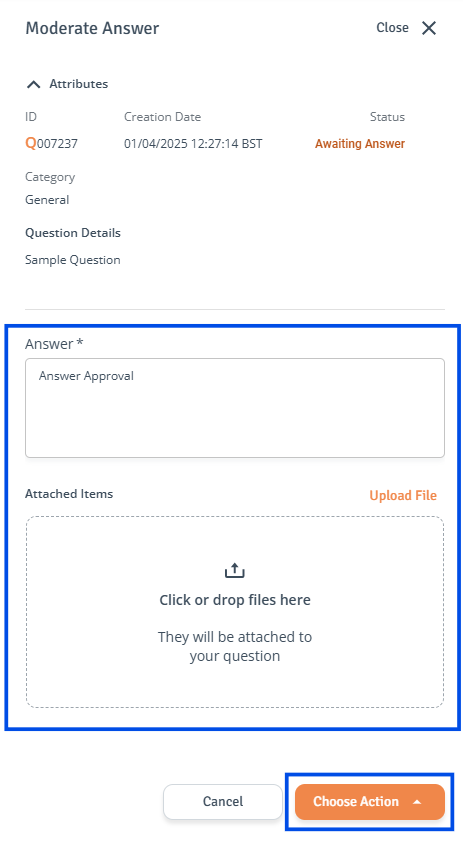The height and width of the screenshot is (843, 463).
Task: Collapse the Attributes section chevron
Action: pyautogui.click(x=33, y=84)
